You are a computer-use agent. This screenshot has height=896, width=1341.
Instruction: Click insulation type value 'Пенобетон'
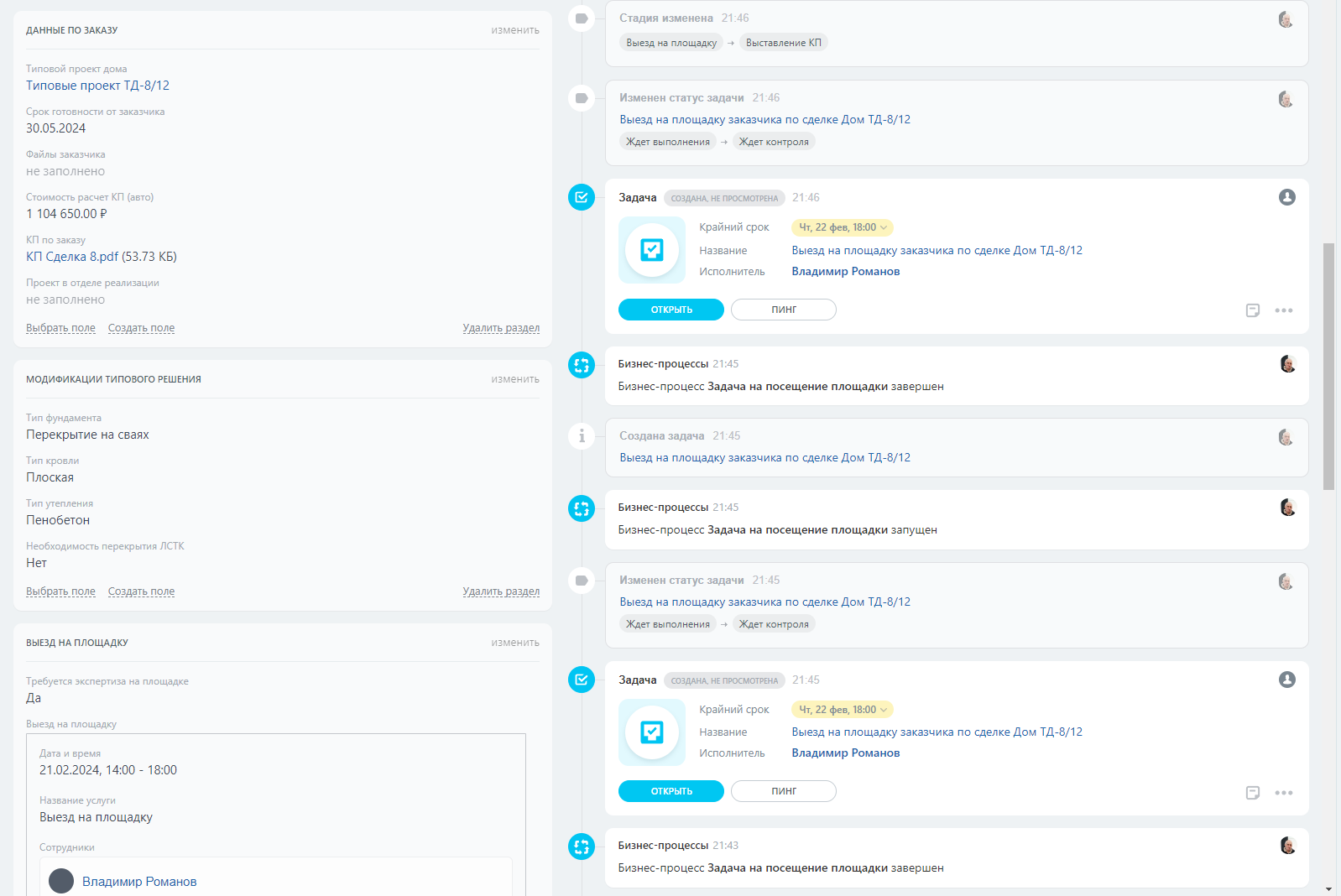coord(58,520)
